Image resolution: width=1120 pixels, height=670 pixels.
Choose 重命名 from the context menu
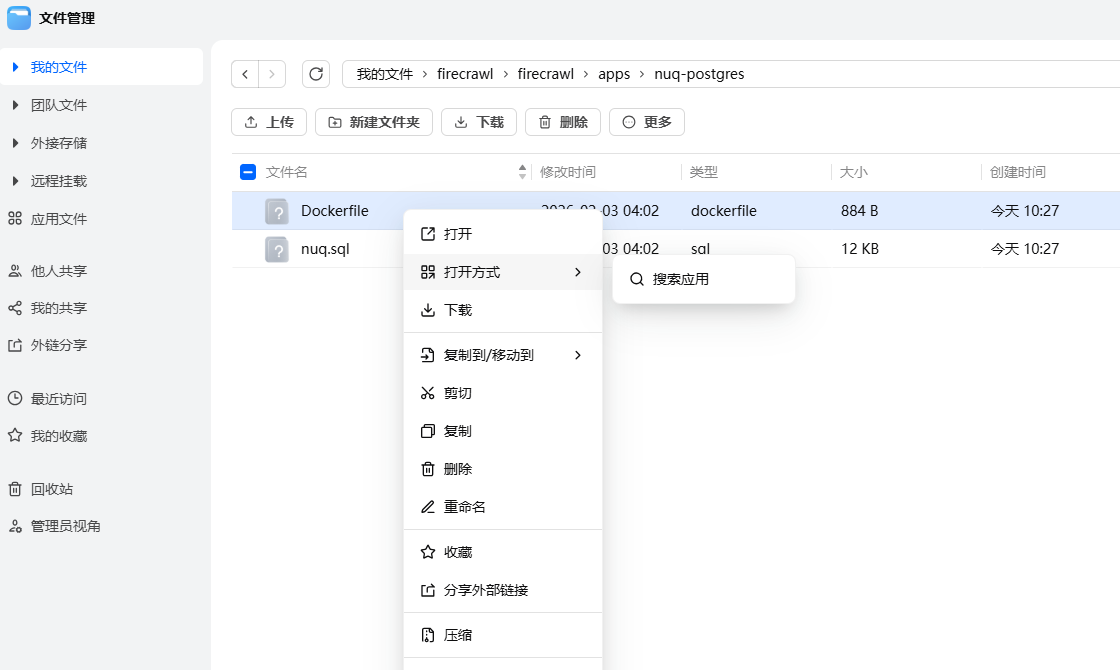click(x=465, y=506)
